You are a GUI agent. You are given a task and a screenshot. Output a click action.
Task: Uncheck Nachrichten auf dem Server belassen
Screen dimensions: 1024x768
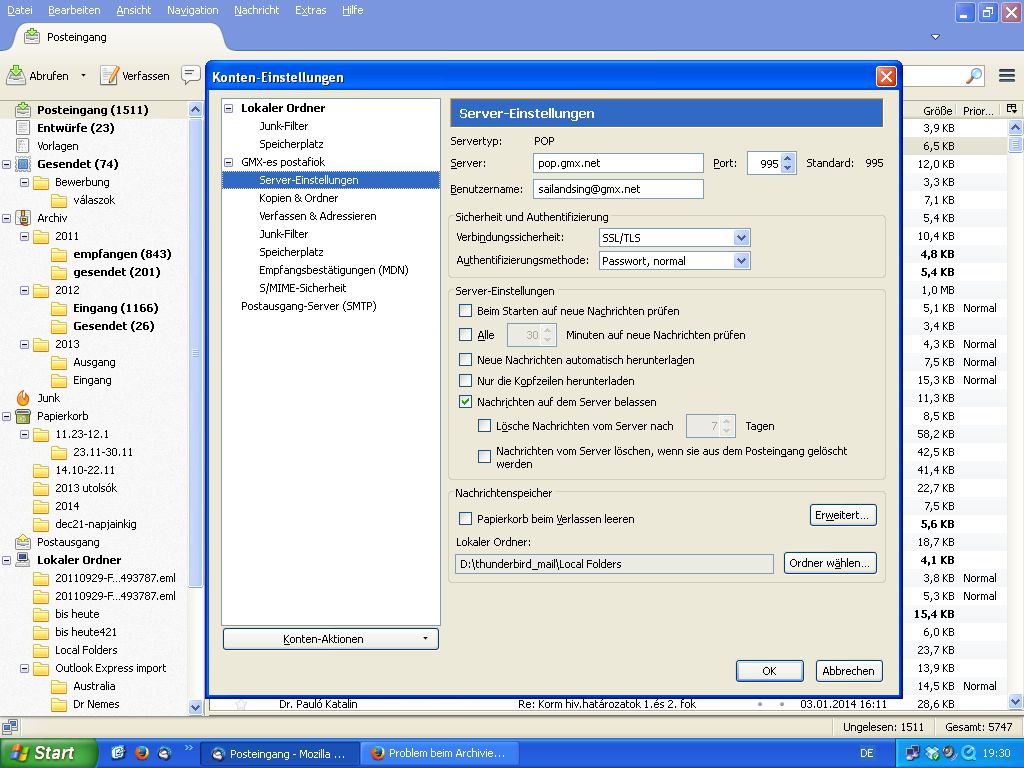[465, 402]
